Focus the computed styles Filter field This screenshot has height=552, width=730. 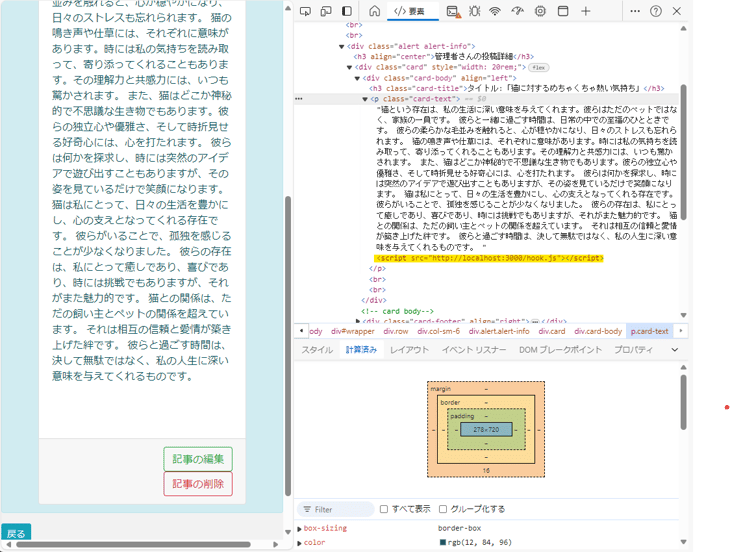coord(336,510)
